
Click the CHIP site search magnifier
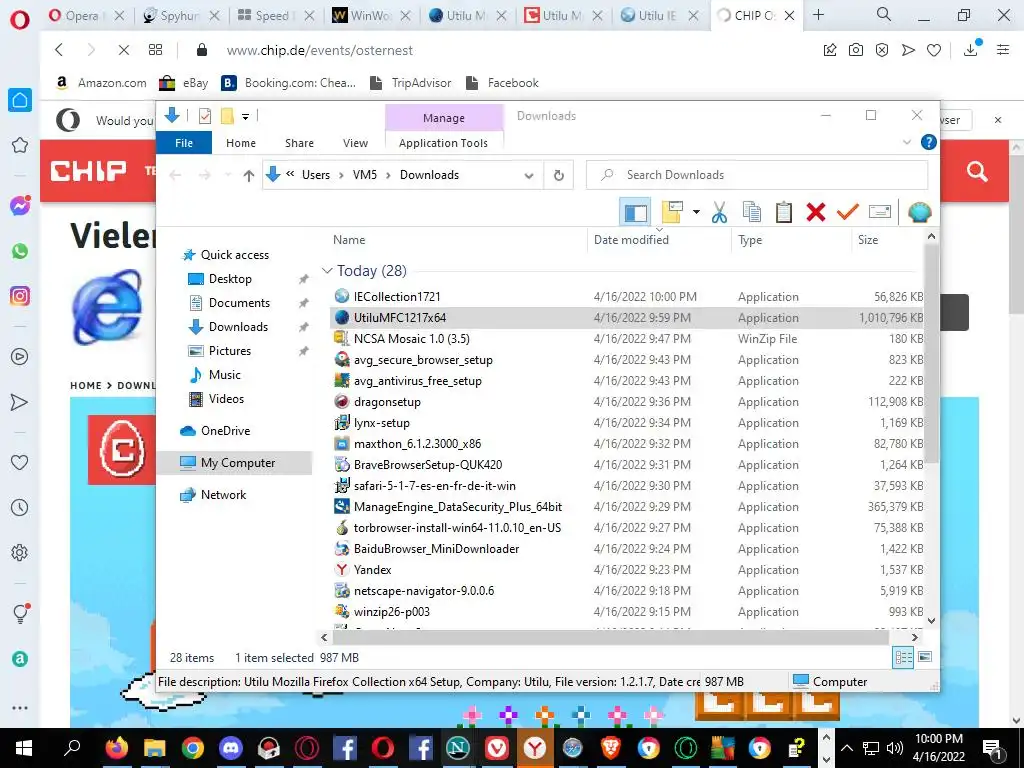point(977,172)
